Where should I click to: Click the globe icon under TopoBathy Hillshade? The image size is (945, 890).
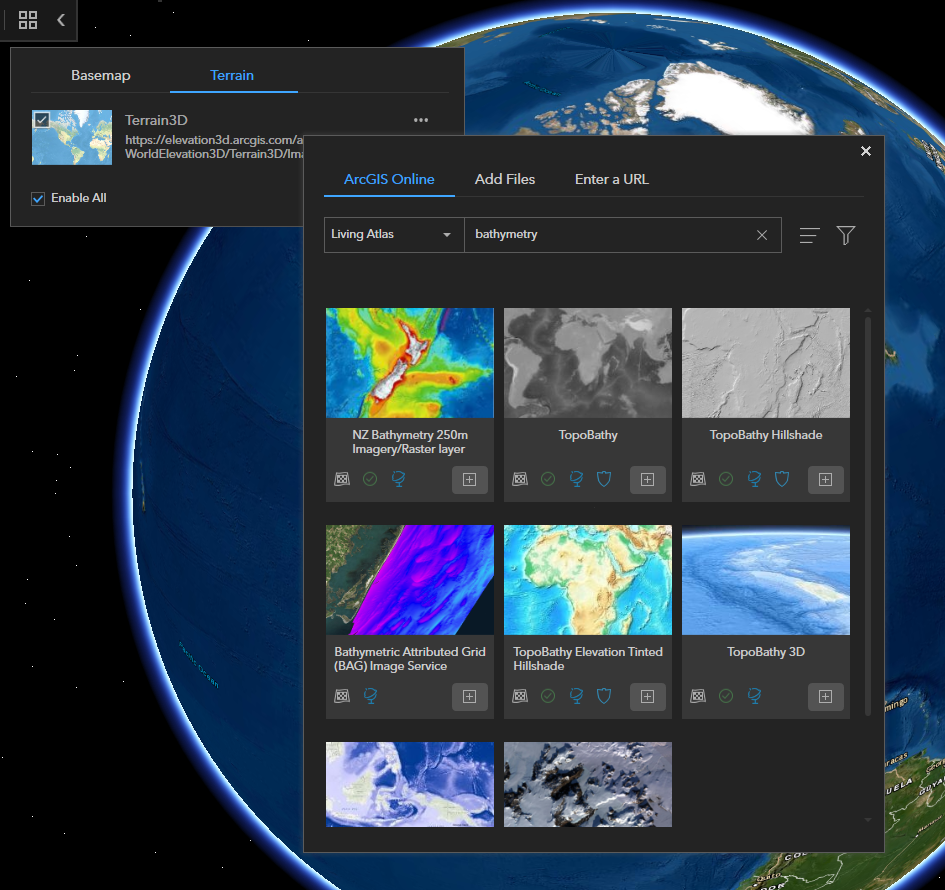coord(753,479)
